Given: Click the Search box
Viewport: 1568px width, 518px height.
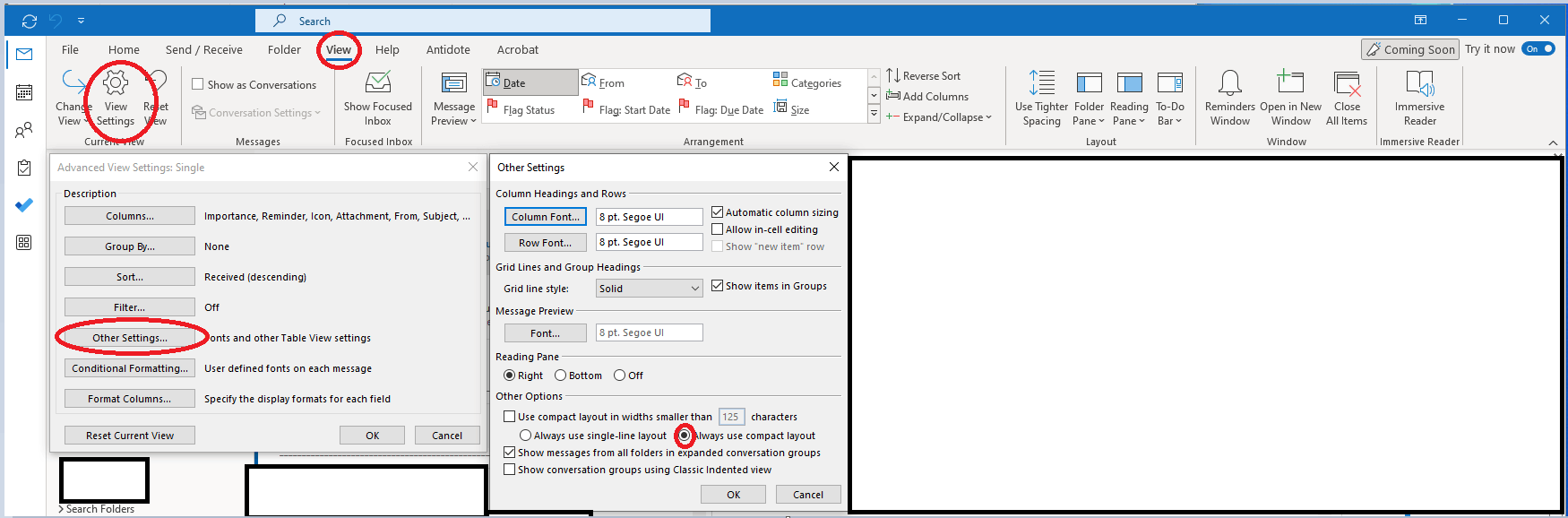Looking at the screenshot, I should (x=483, y=21).
